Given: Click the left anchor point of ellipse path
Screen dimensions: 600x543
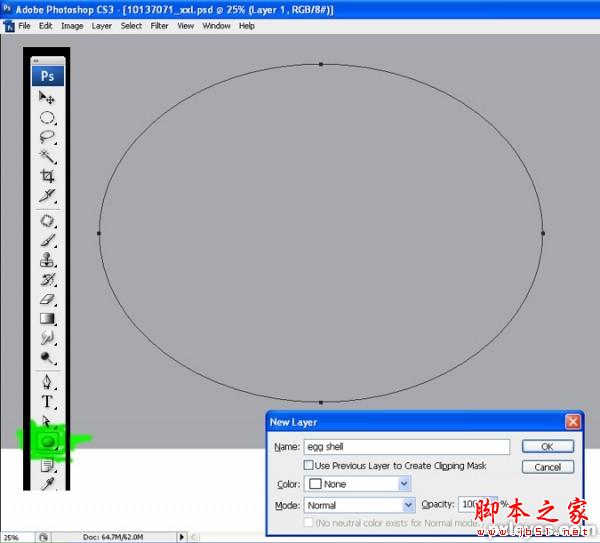Looking at the screenshot, I should 99,233.
